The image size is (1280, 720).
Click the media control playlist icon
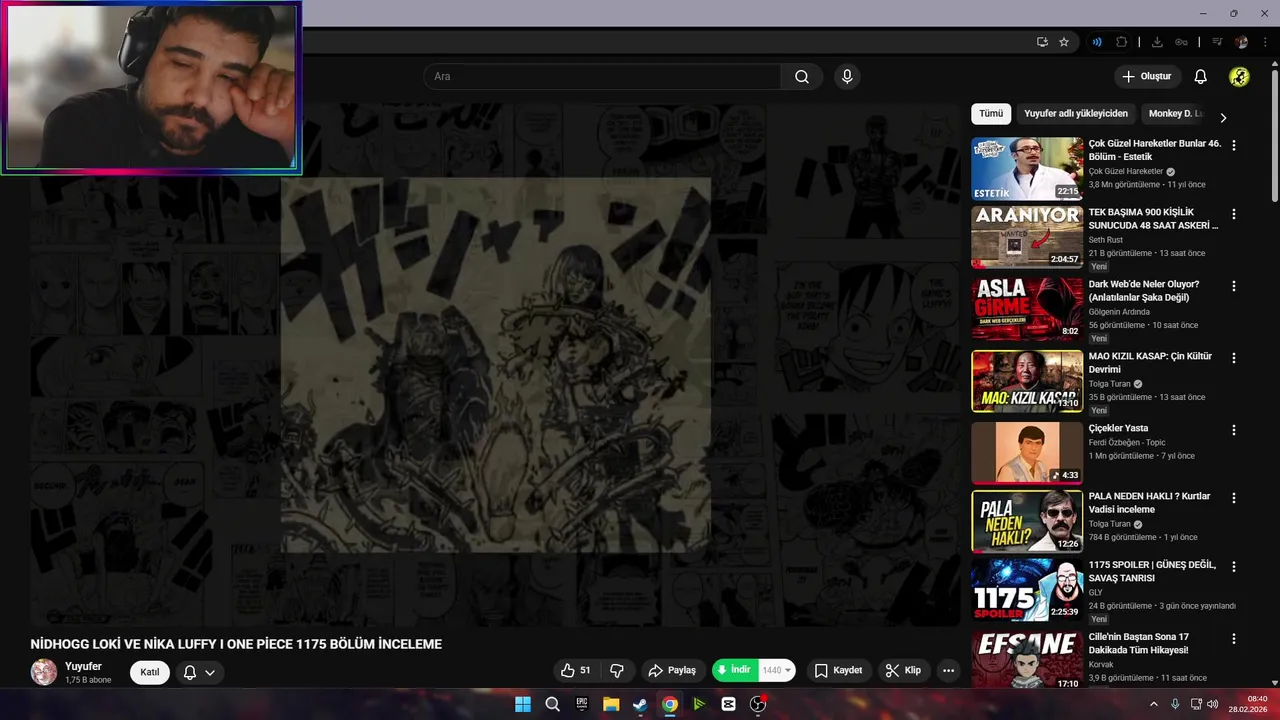point(1217,42)
